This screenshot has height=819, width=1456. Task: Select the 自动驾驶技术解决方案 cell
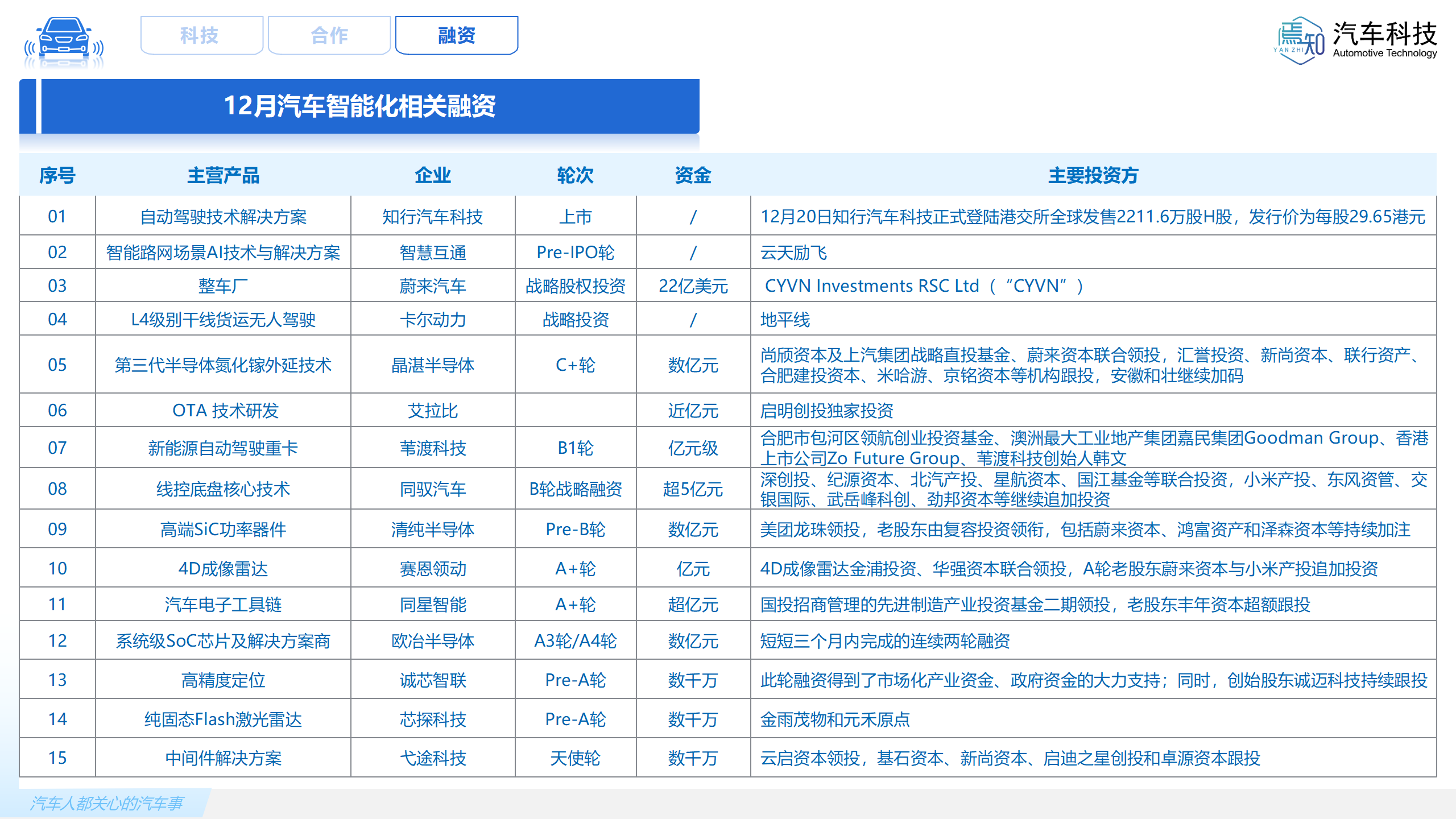[x=224, y=216]
